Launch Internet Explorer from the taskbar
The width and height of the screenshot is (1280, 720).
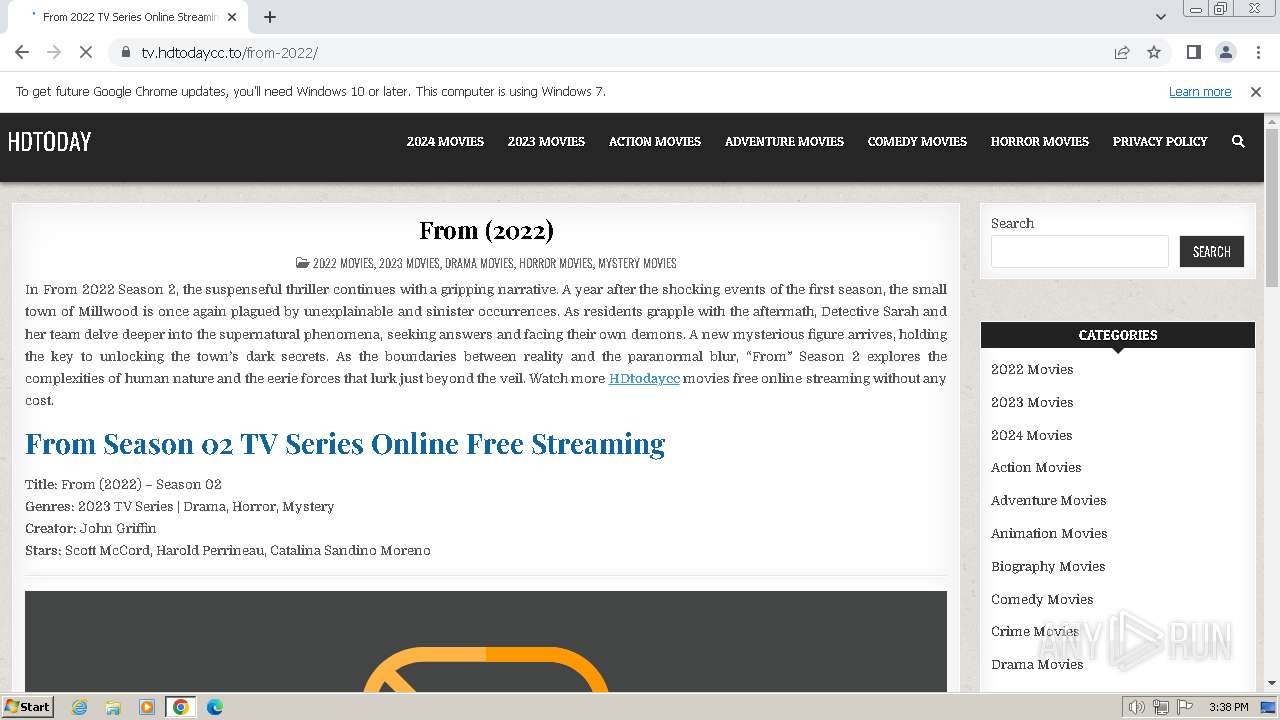pos(80,707)
